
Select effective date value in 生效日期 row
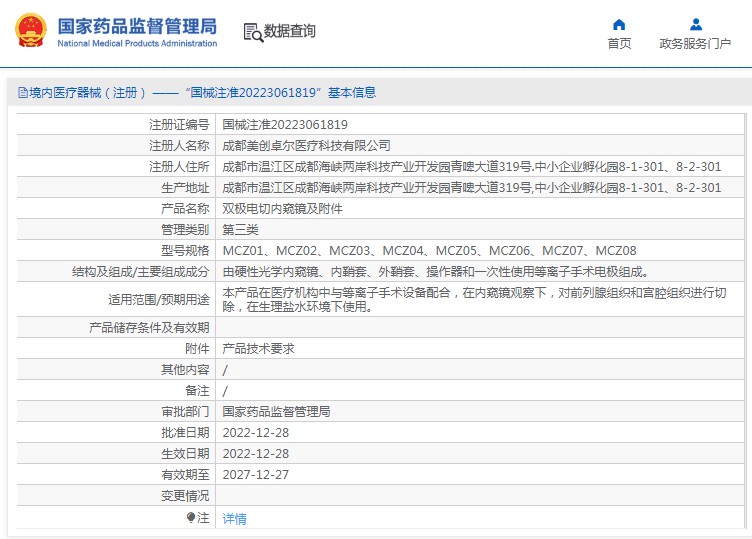tap(256, 454)
